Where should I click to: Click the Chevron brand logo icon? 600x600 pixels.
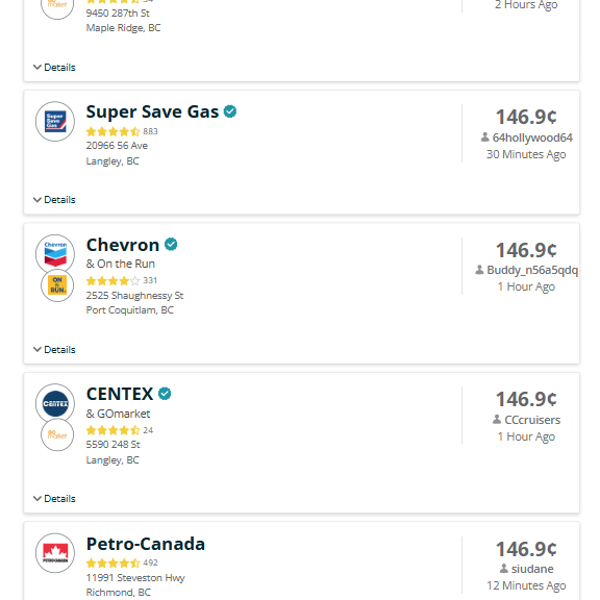coord(55,253)
